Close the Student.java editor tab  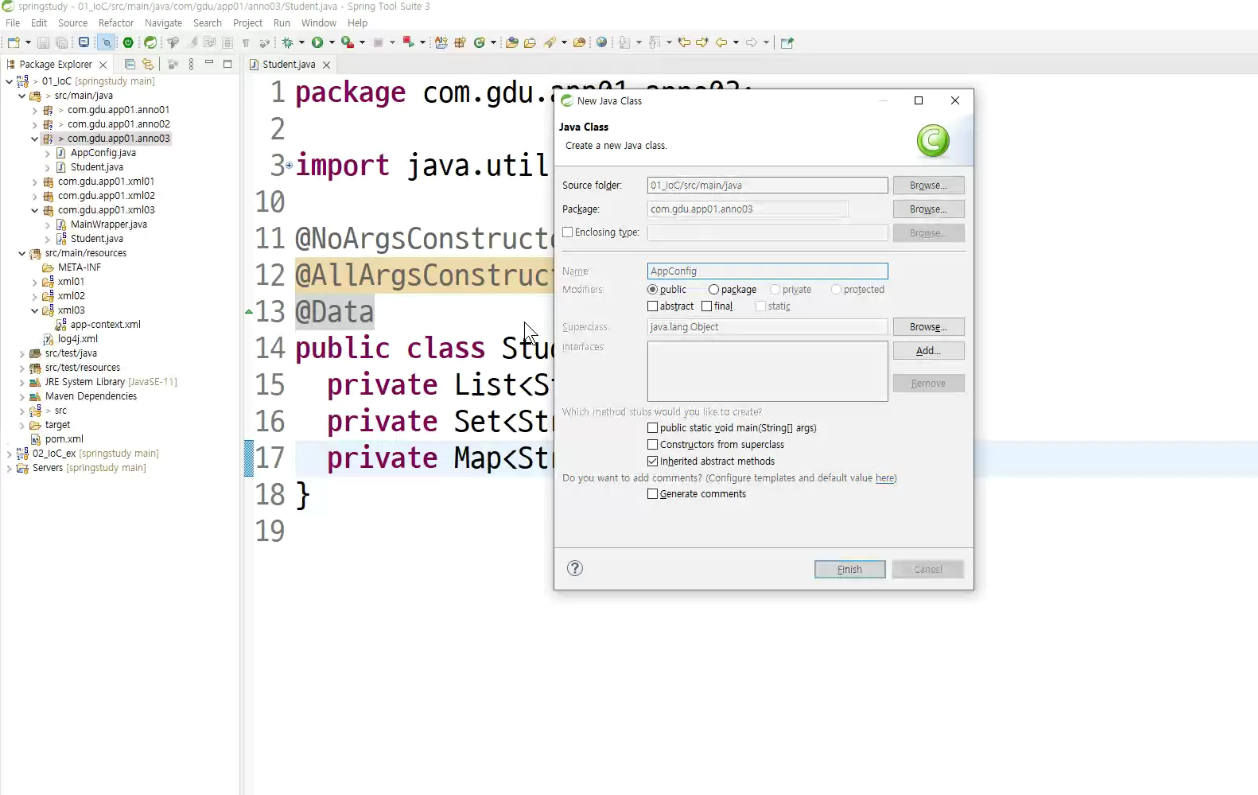pos(326,64)
